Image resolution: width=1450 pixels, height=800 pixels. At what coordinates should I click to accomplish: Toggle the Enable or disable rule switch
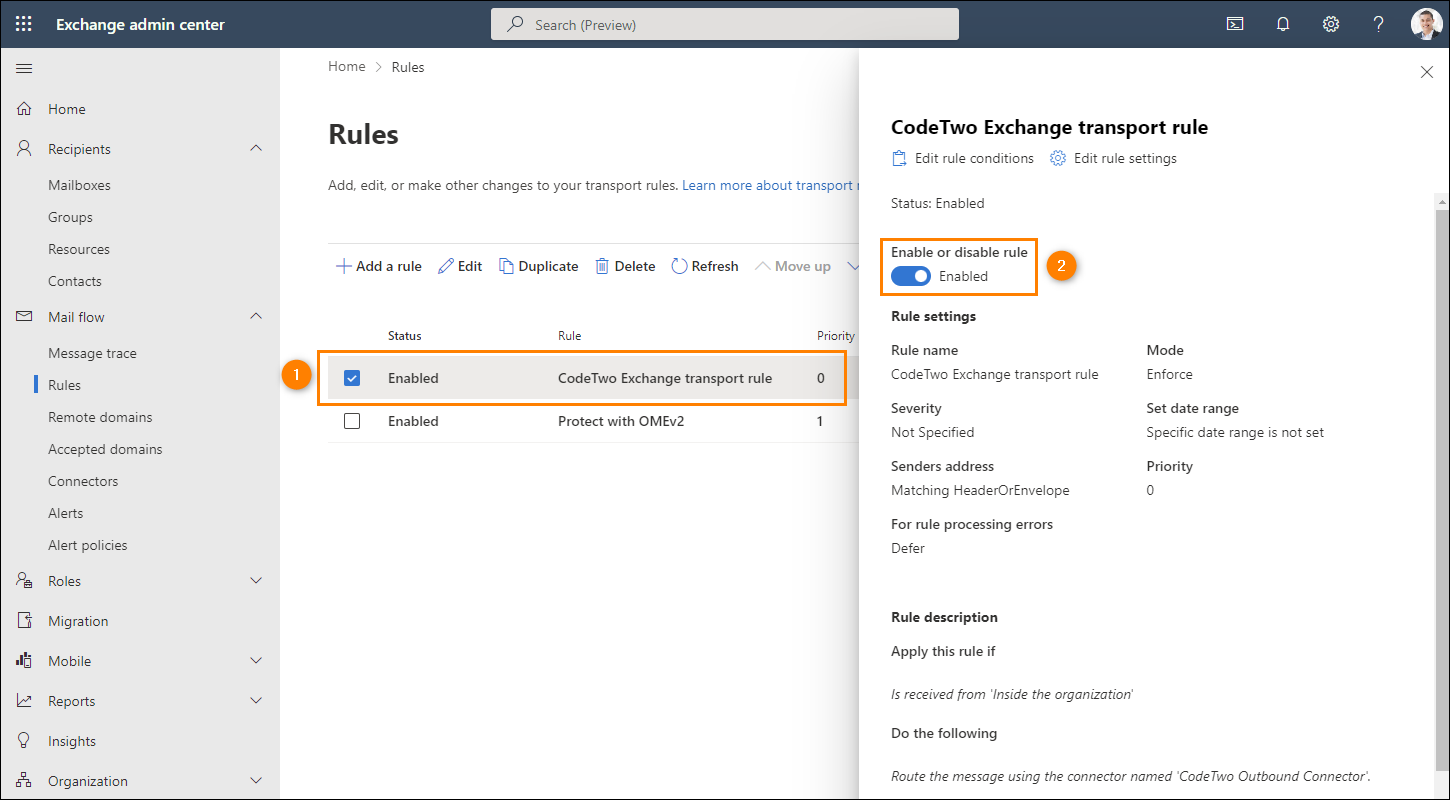(911, 276)
